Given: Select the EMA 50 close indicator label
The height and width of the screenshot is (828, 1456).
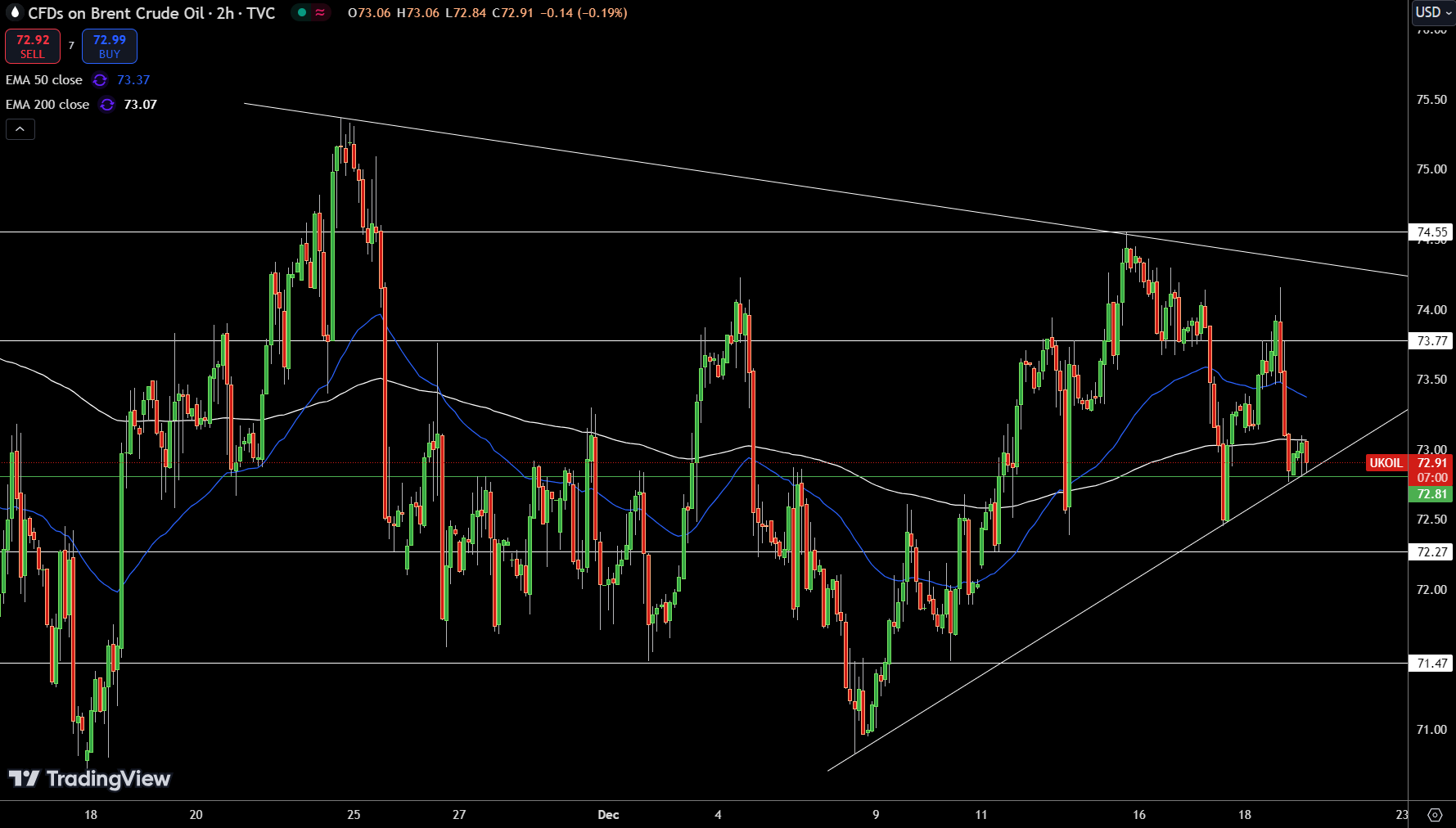Looking at the screenshot, I should pyautogui.click(x=44, y=80).
